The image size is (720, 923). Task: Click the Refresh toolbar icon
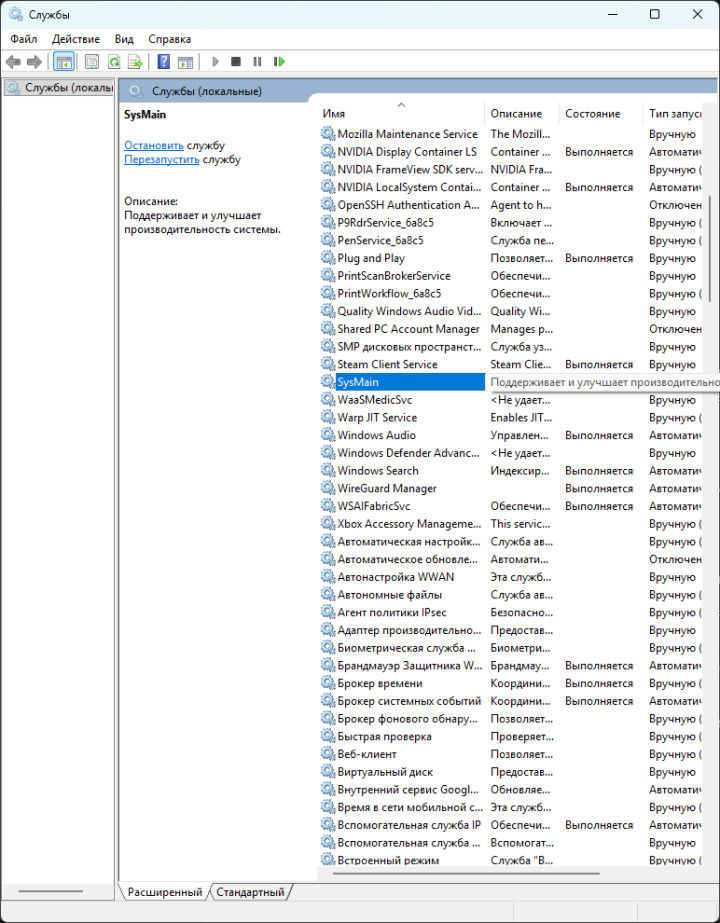click(114, 62)
